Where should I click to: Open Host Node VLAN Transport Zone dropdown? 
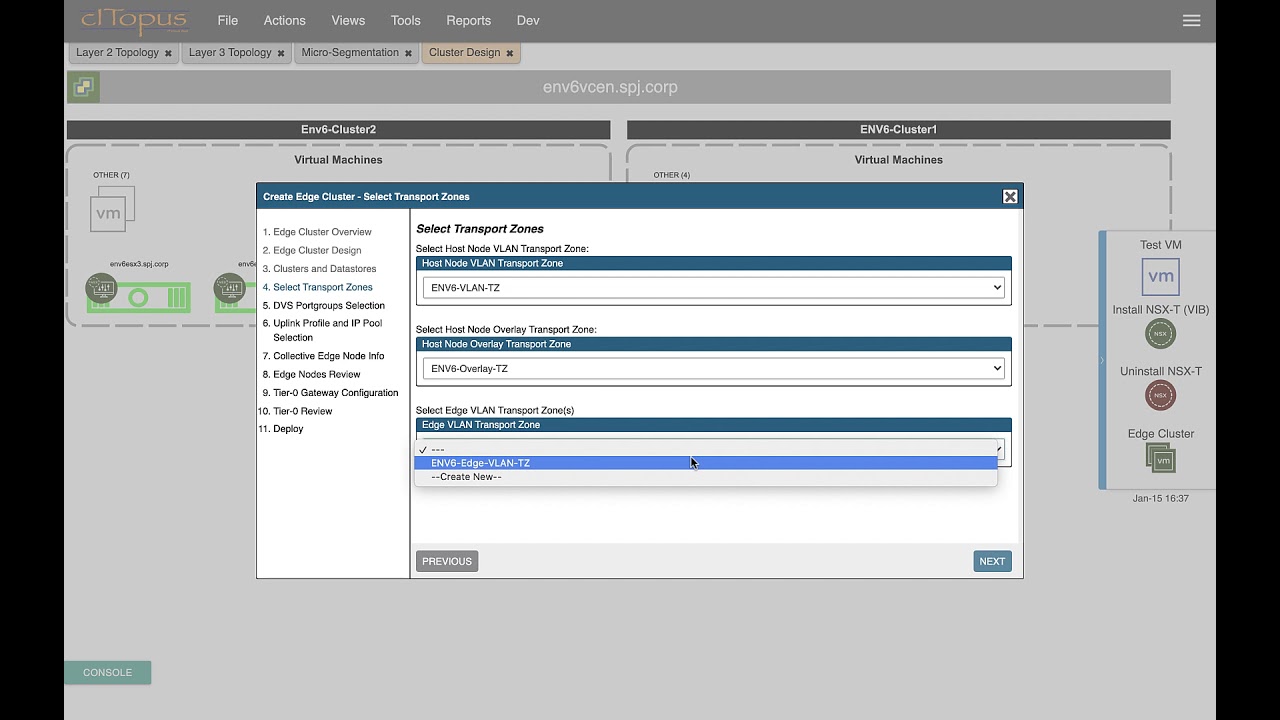tap(713, 288)
